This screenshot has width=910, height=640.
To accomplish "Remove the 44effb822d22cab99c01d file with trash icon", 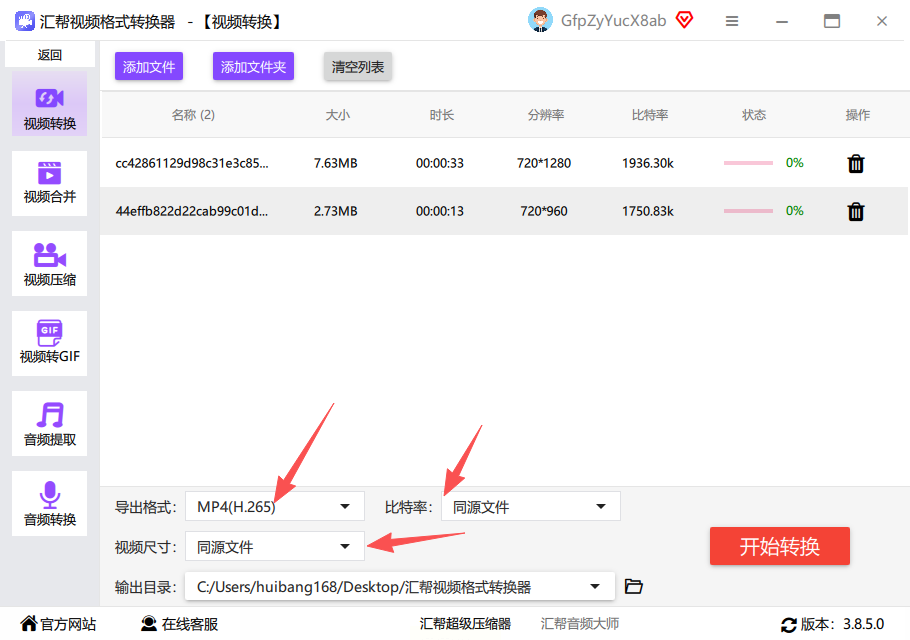I will 856,211.
